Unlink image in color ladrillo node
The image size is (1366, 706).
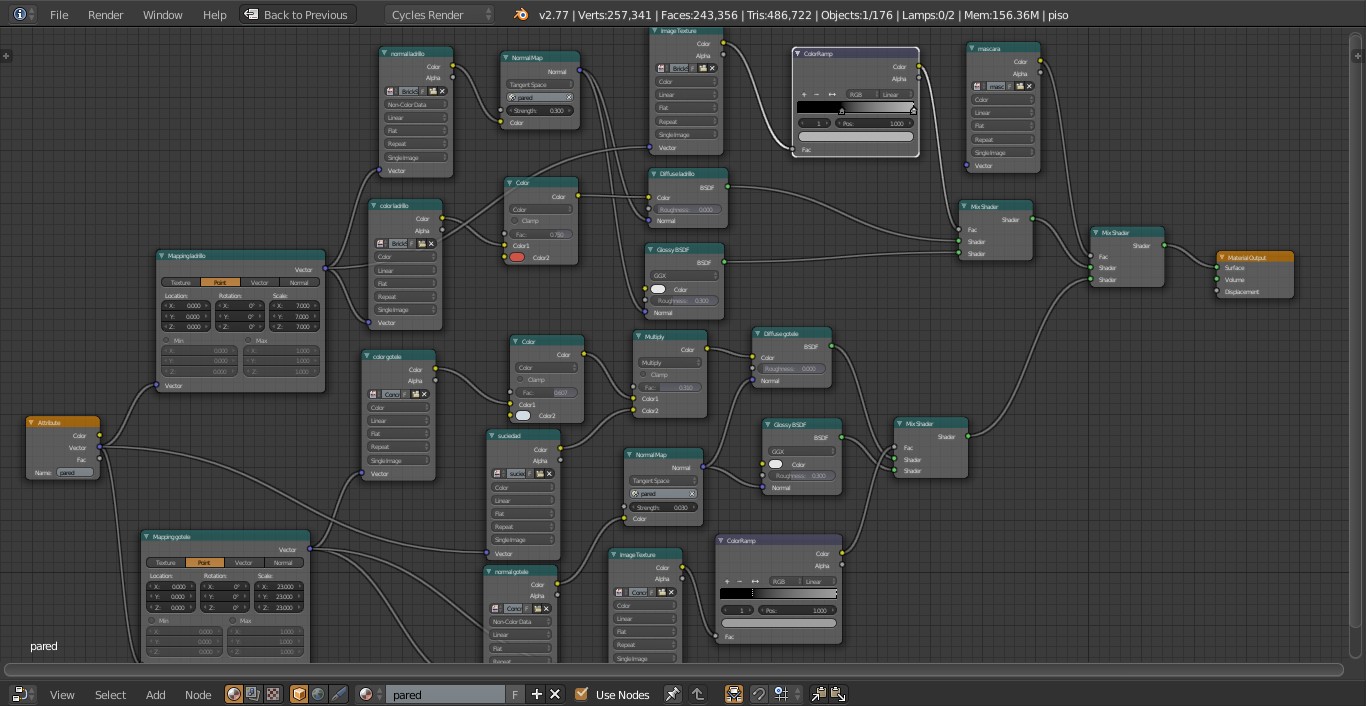point(432,244)
